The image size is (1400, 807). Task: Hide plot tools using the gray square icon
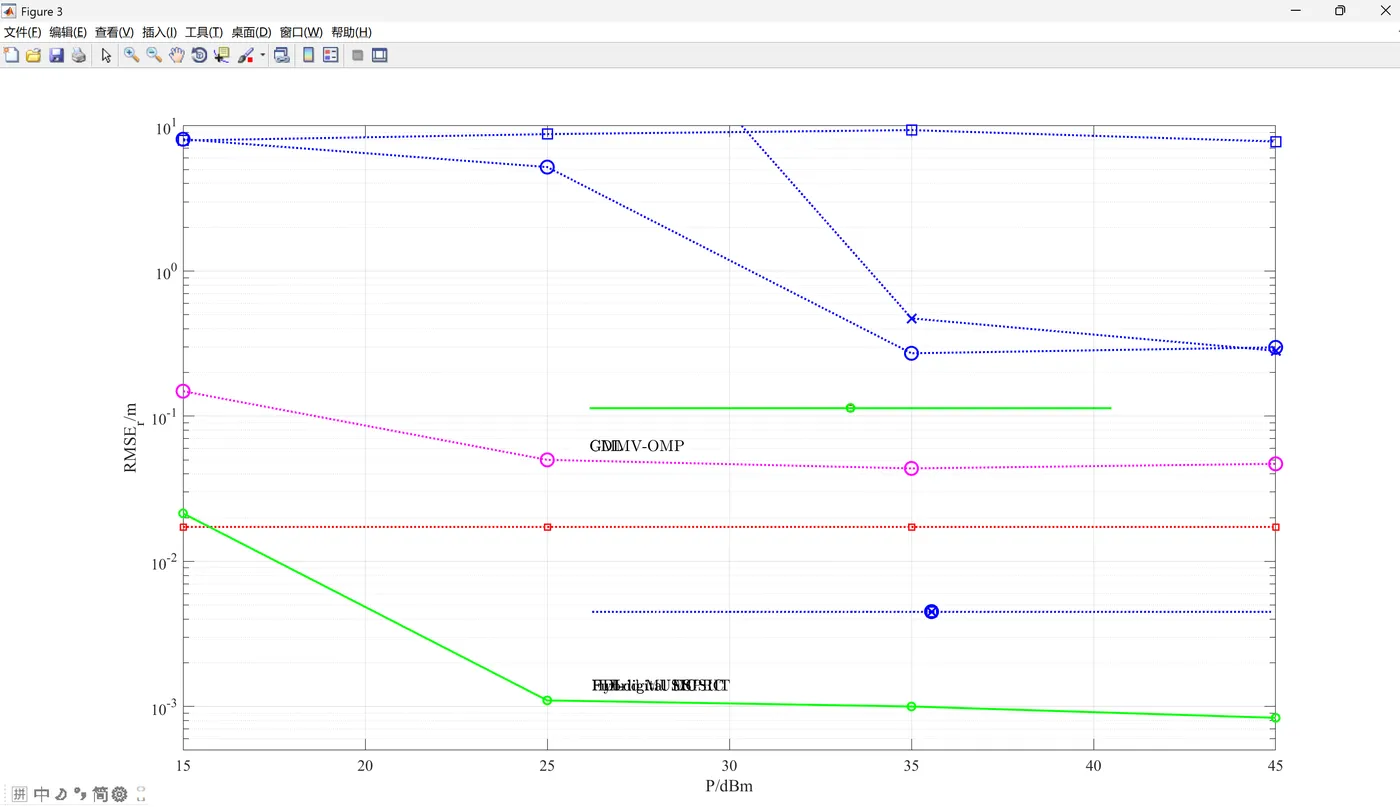coord(357,55)
